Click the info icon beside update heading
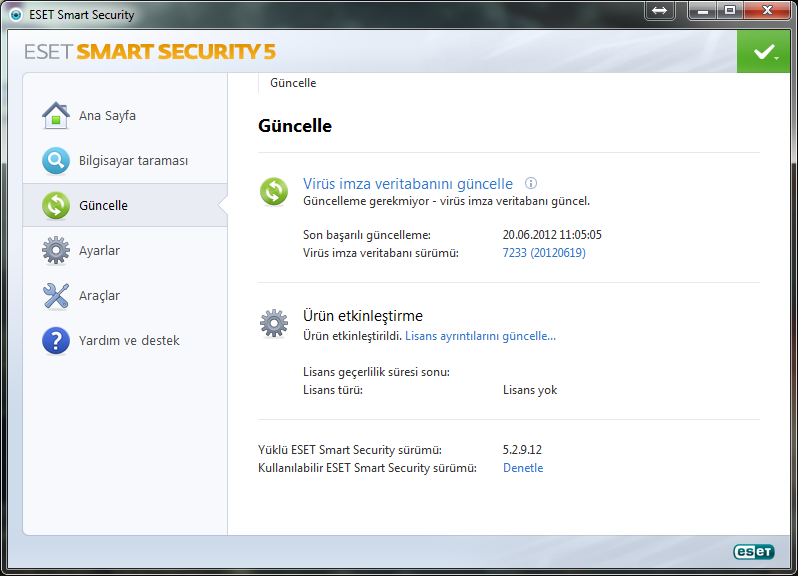The width and height of the screenshot is (798, 576). (531, 183)
